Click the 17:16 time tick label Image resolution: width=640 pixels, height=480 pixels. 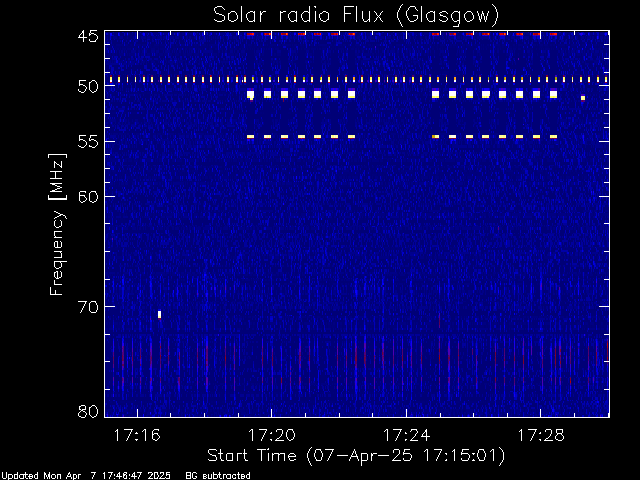137,435
